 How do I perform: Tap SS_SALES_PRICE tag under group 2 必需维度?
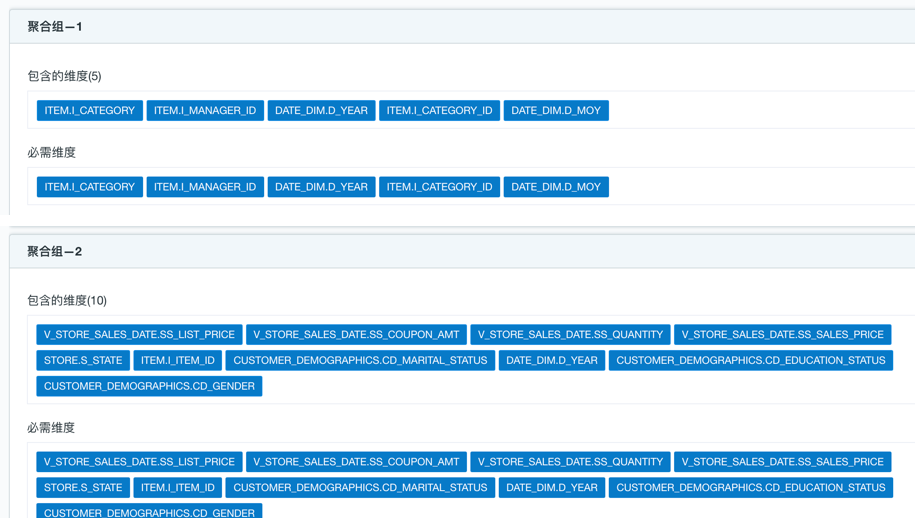coord(783,461)
